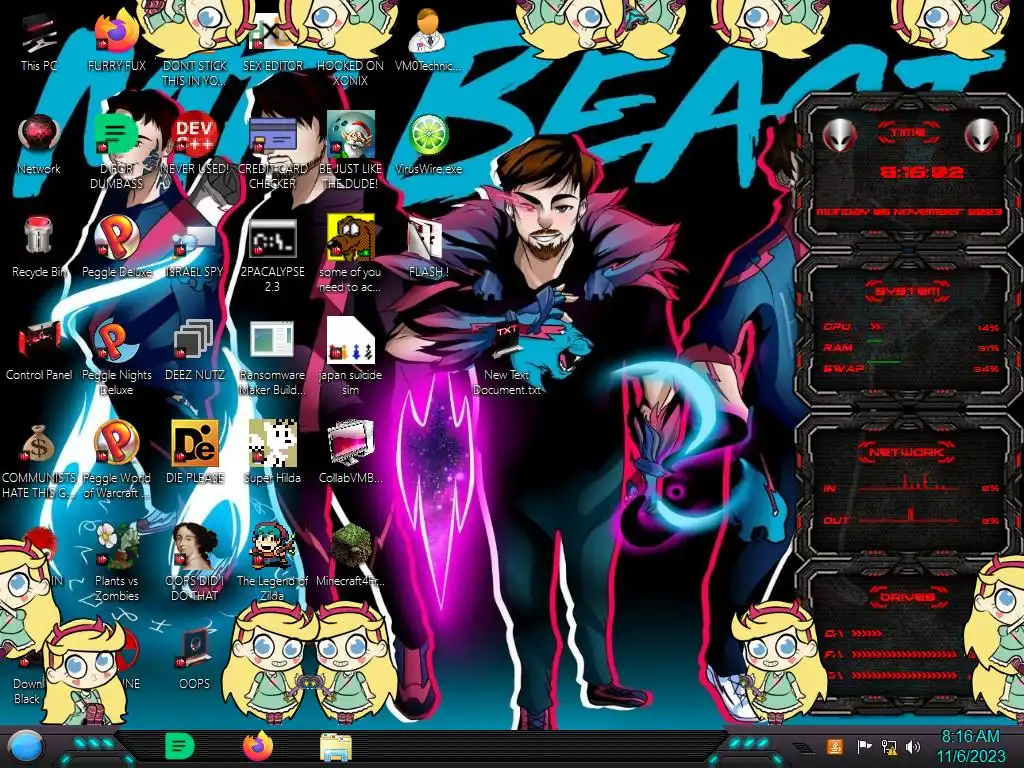Click the Java tray icon
This screenshot has height=768, width=1024.
(835, 746)
